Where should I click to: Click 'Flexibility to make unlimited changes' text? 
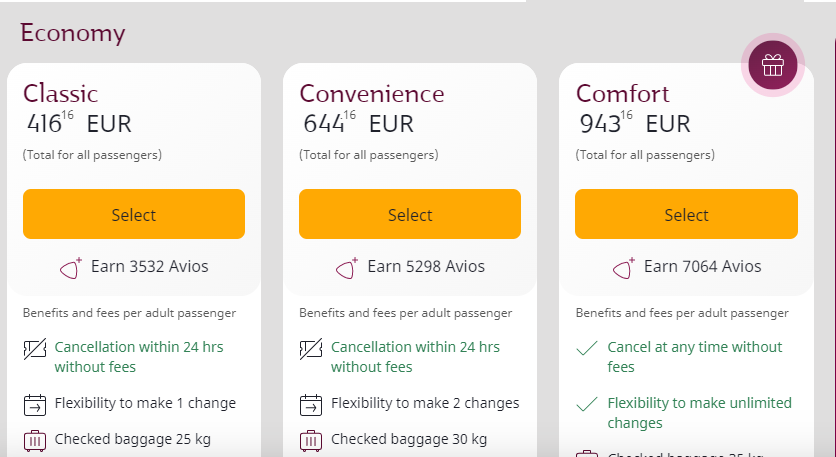(700, 413)
